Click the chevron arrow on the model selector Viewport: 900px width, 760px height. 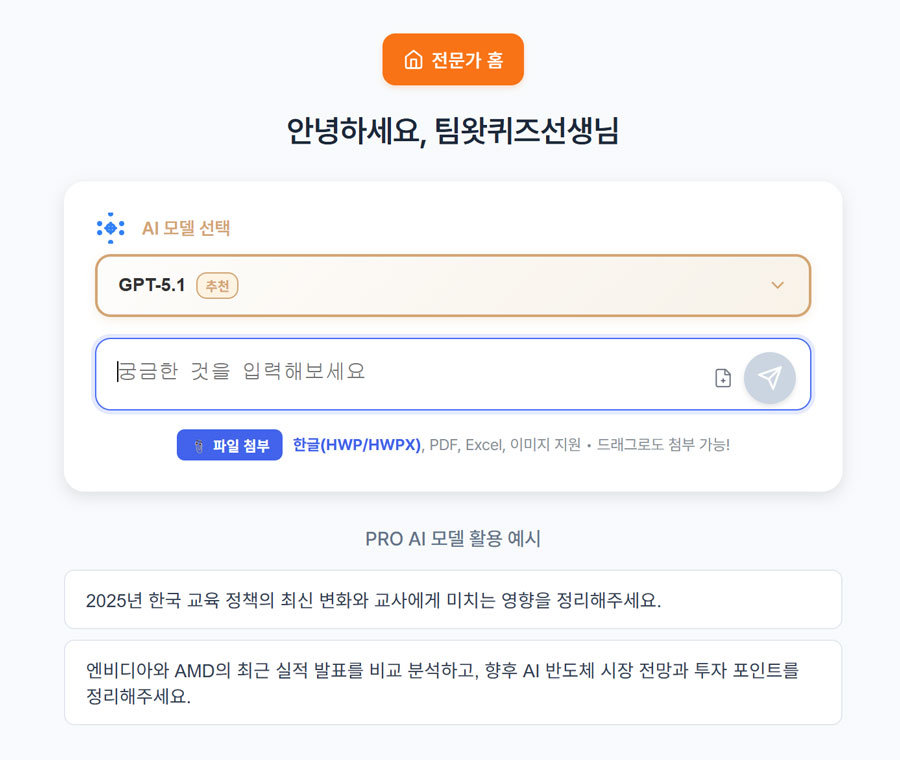[x=778, y=285]
